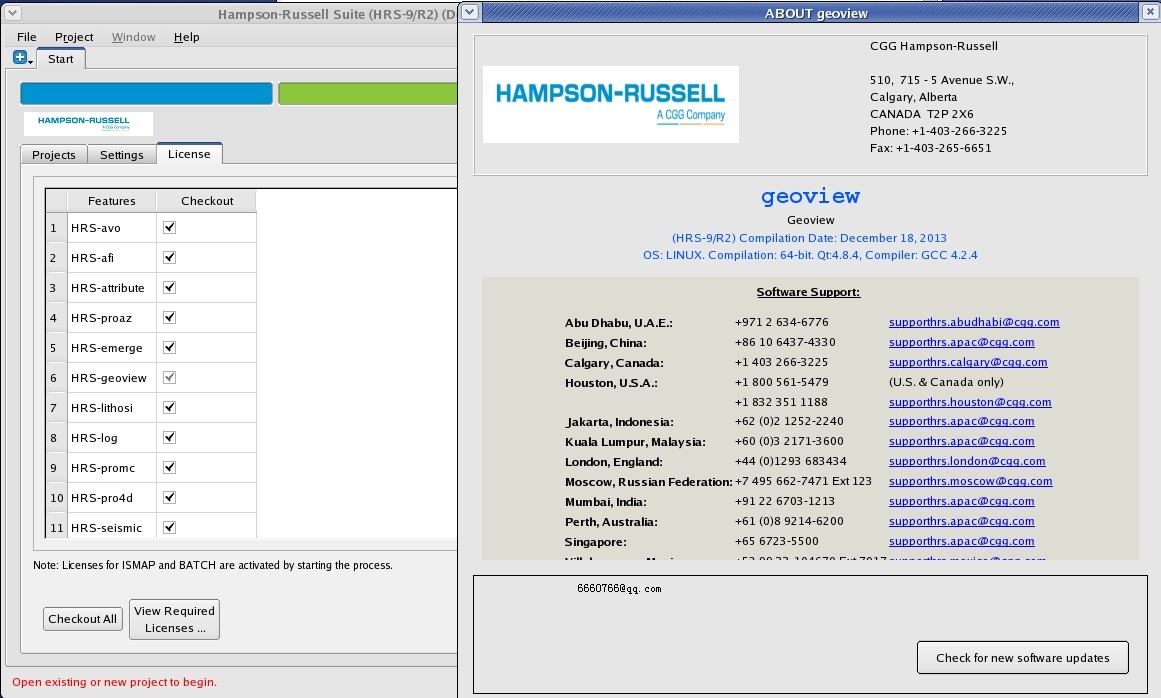Click the Calgary phone number +1 403 266-3225

(781, 362)
